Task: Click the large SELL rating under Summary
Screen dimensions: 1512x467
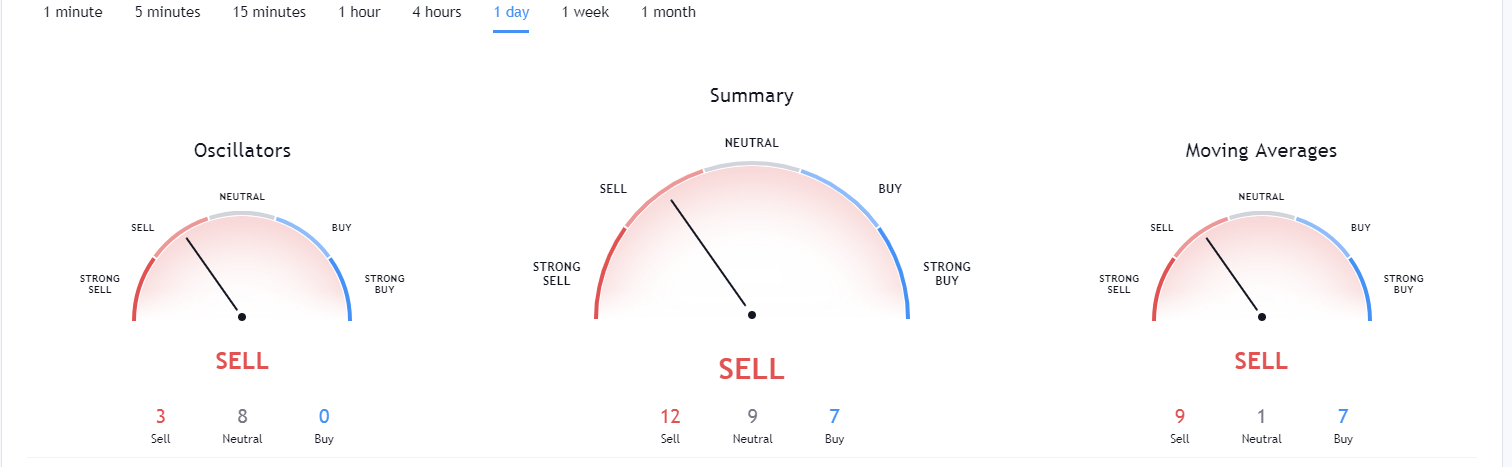Action: (752, 368)
